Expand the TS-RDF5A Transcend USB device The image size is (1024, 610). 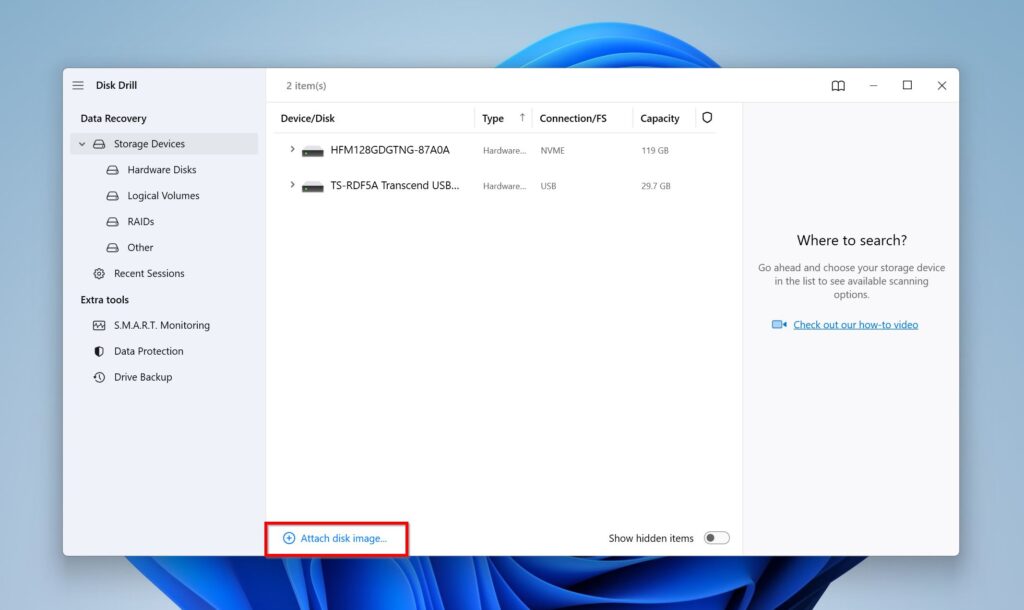coord(290,185)
